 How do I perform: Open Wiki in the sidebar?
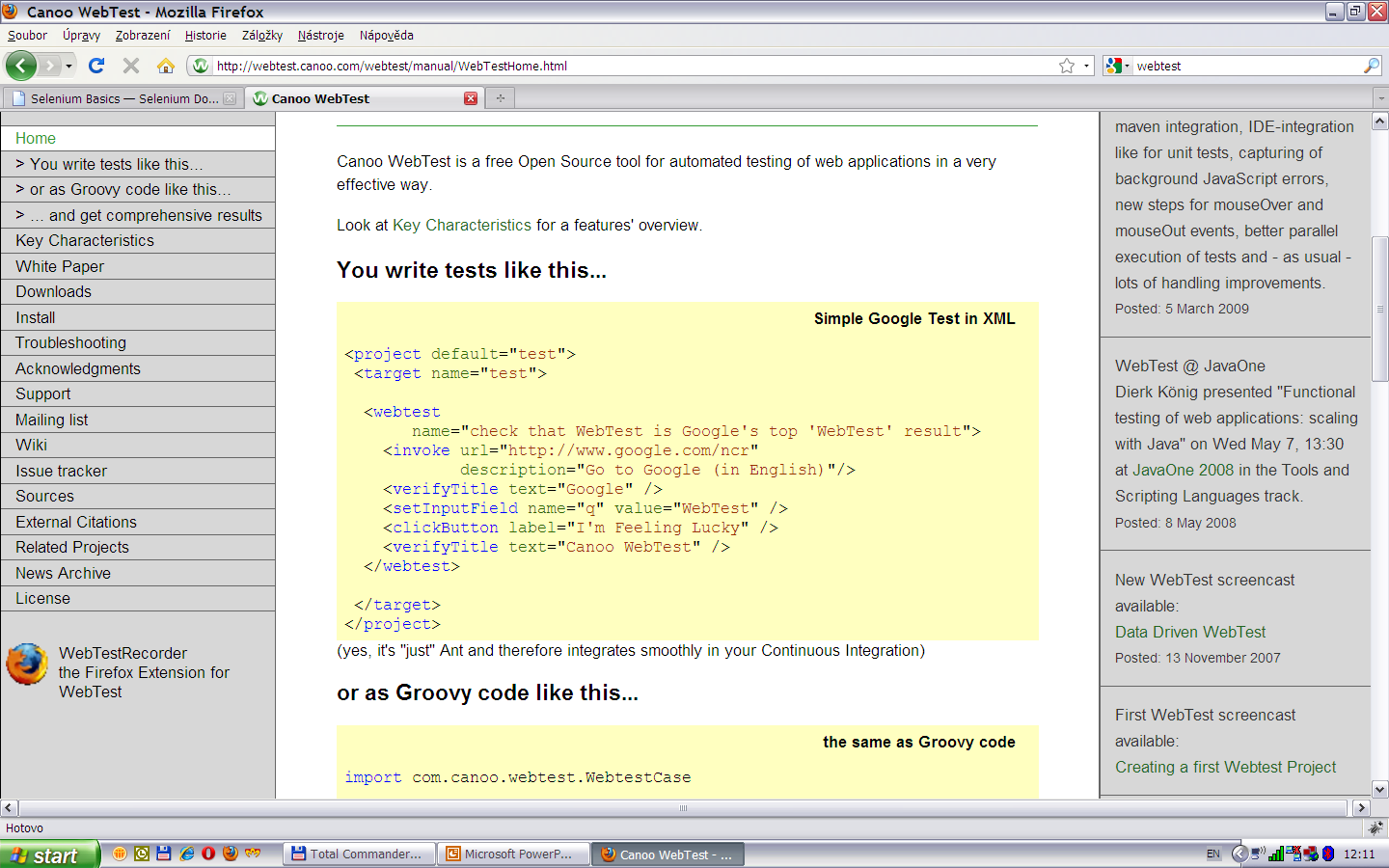pos(138,445)
